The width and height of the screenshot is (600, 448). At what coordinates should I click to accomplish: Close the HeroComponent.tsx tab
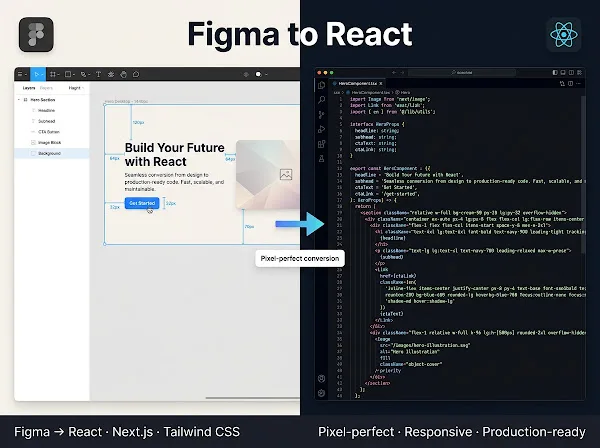point(381,83)
